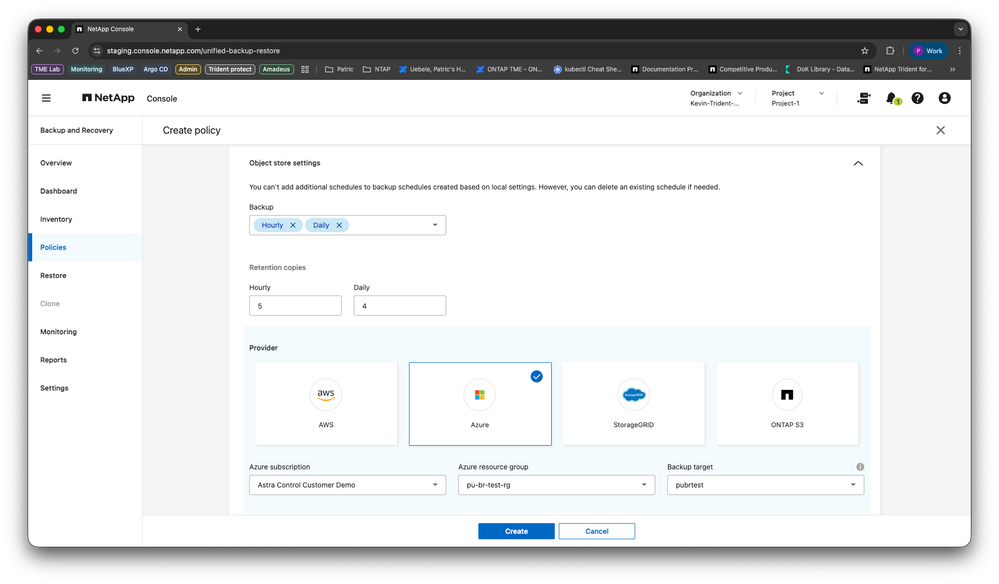Edit the Hourly retention copies field
The width and height of the screenshot is (999, 584).
click(295, 306)
